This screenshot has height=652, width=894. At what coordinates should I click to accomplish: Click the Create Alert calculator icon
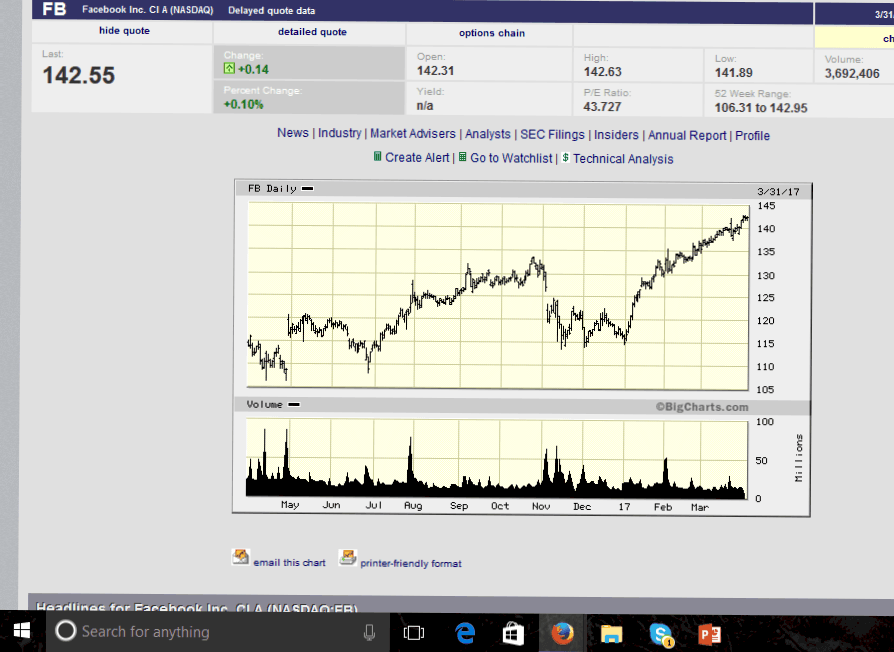coord(377,156)
